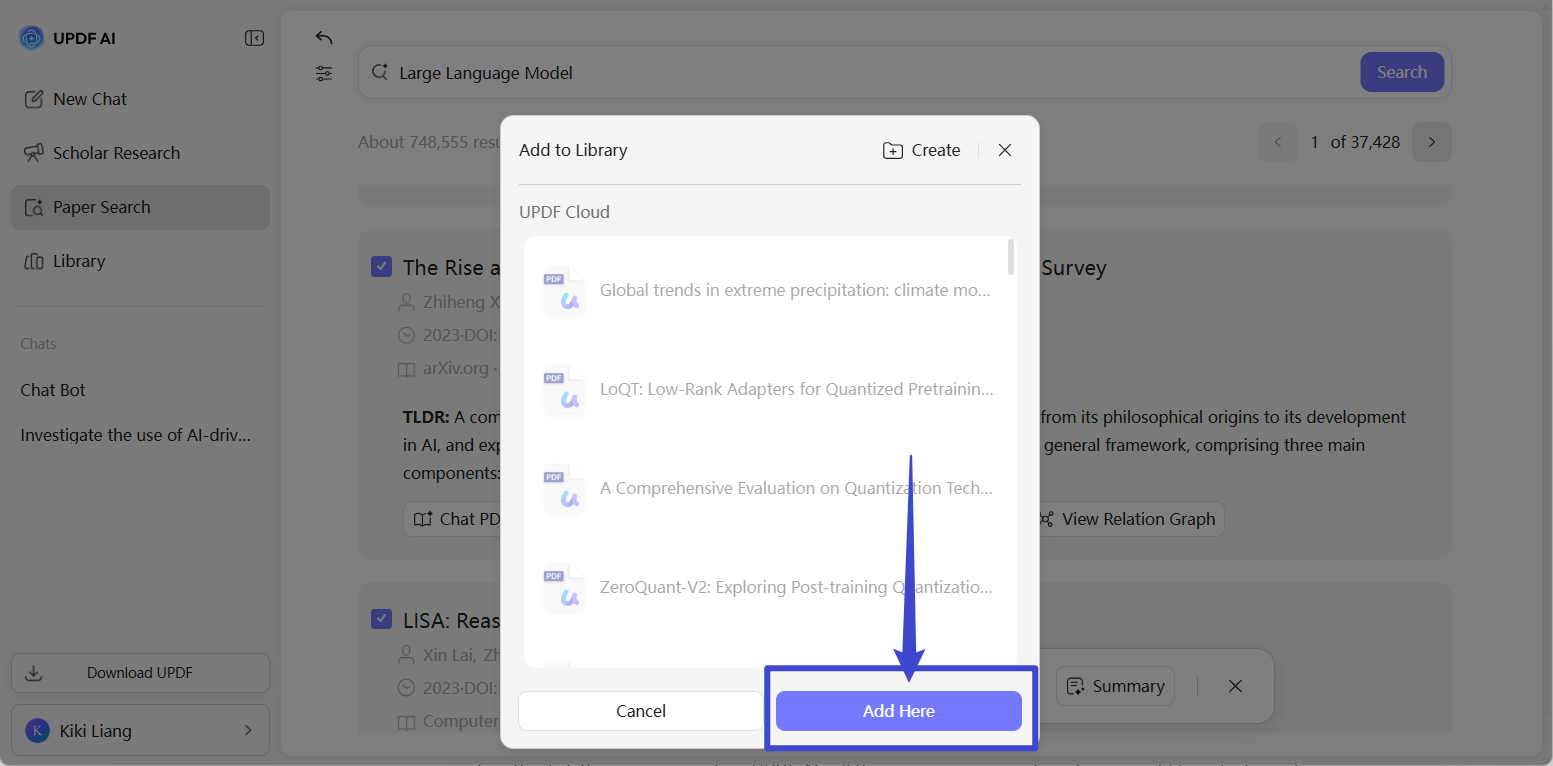Open Scholar Research in the sidebar
The image size is (1553, 766).
[140, 153]
